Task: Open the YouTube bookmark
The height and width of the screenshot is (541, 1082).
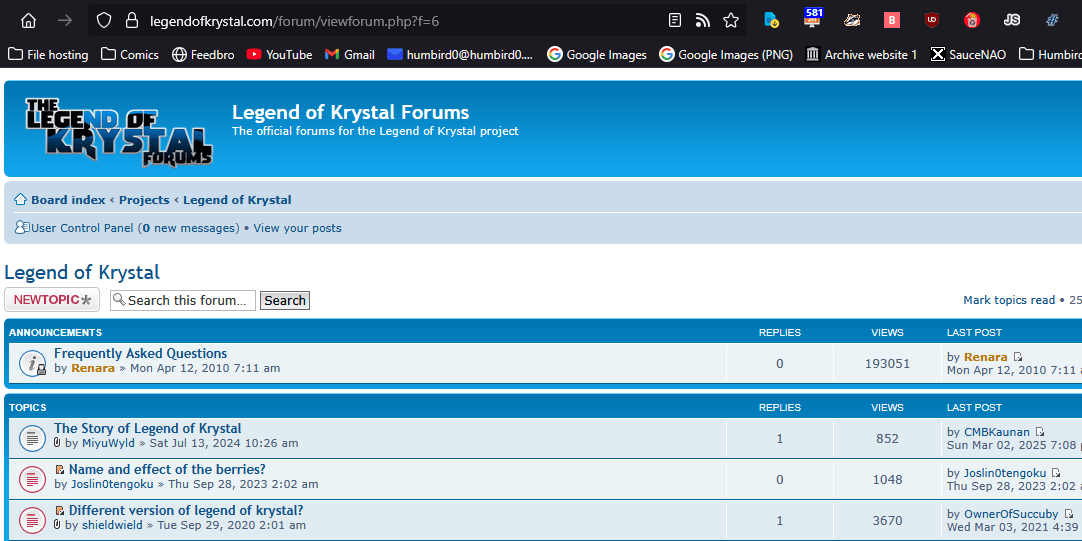Action: click(x=279, y=55)
